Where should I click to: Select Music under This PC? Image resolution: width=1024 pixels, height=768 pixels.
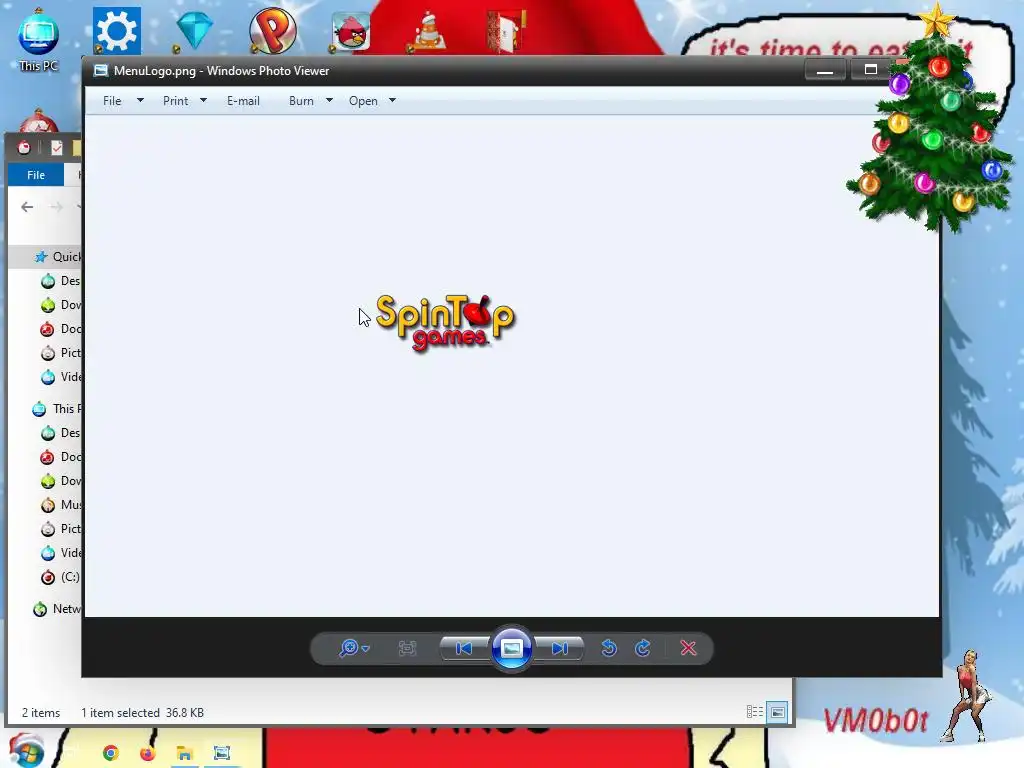[60, 505]
